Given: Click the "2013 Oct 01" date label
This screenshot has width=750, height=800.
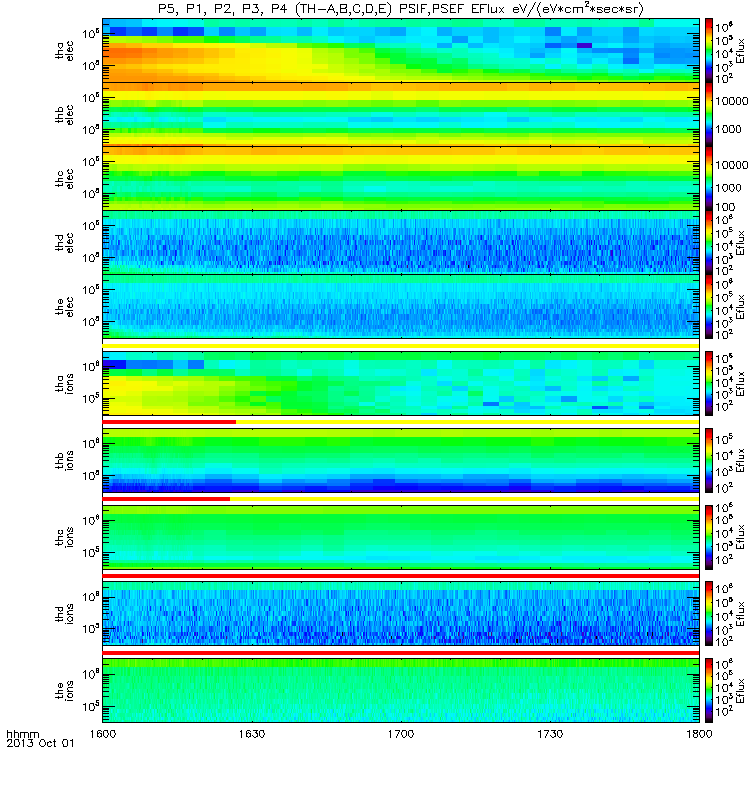Looking at the screenshot, I should click(40, 743).
